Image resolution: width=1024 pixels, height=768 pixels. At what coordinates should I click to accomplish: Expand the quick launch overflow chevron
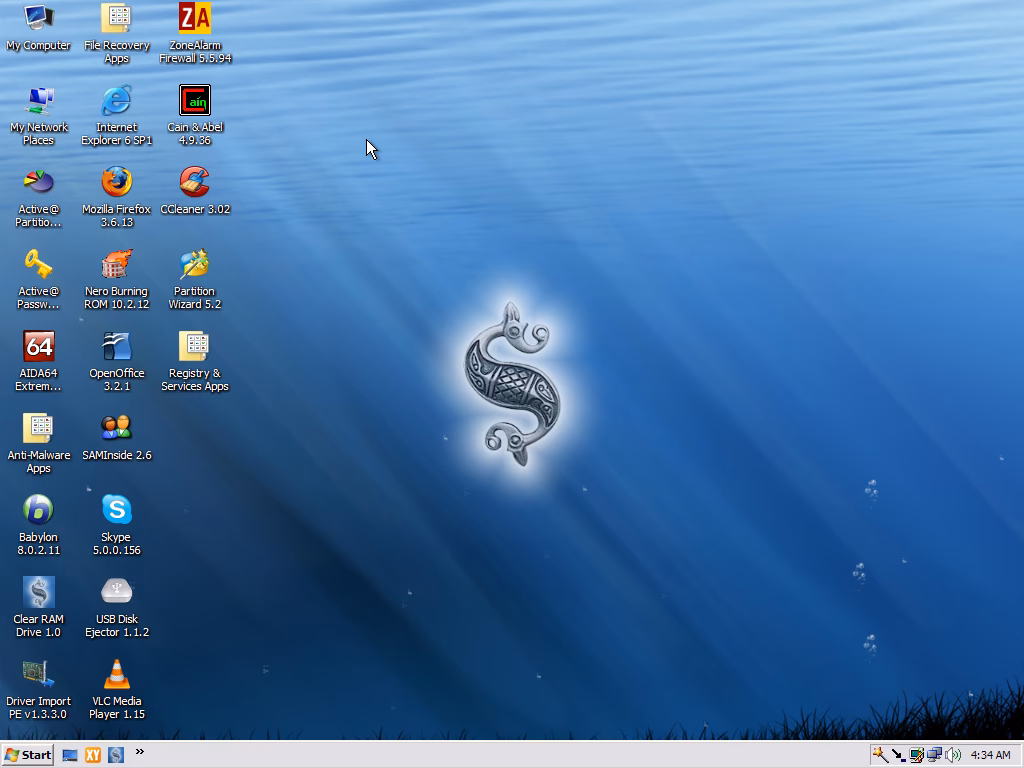click(x=140, y=752)
